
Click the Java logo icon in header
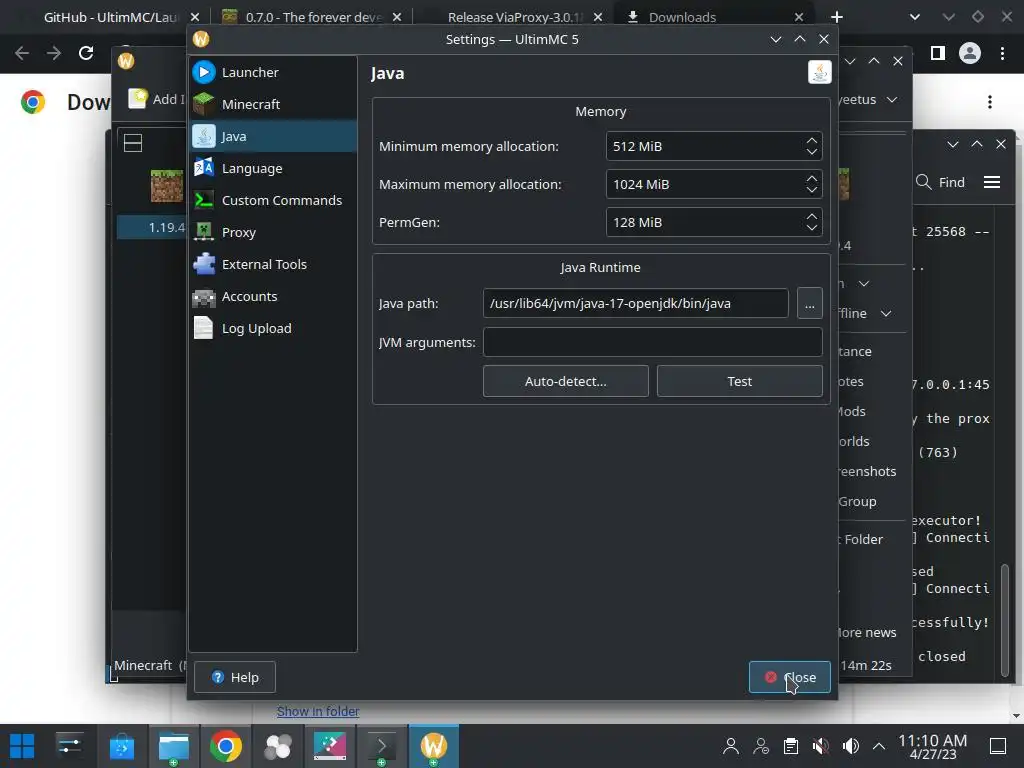819,72
